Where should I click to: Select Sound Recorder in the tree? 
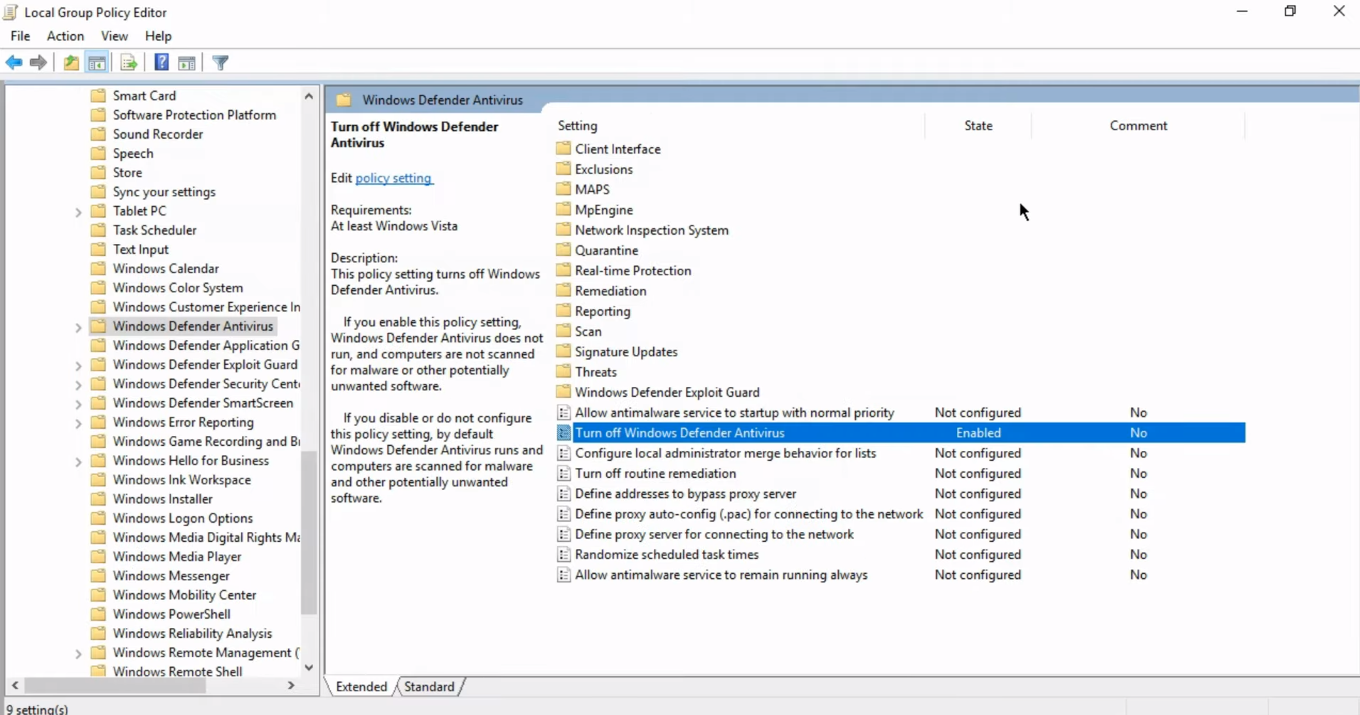click(x=157, y=135)
